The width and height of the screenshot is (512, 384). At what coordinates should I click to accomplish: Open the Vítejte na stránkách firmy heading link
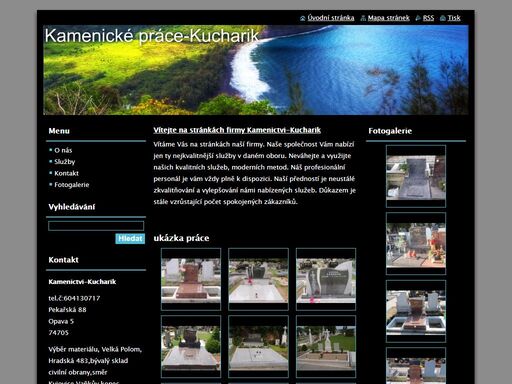coord(237,130)
